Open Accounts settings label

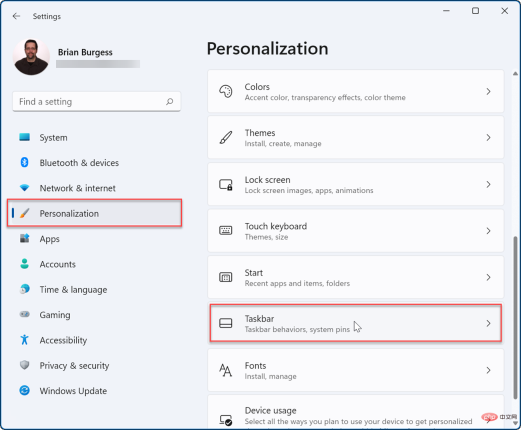click(x=58, y=264)
